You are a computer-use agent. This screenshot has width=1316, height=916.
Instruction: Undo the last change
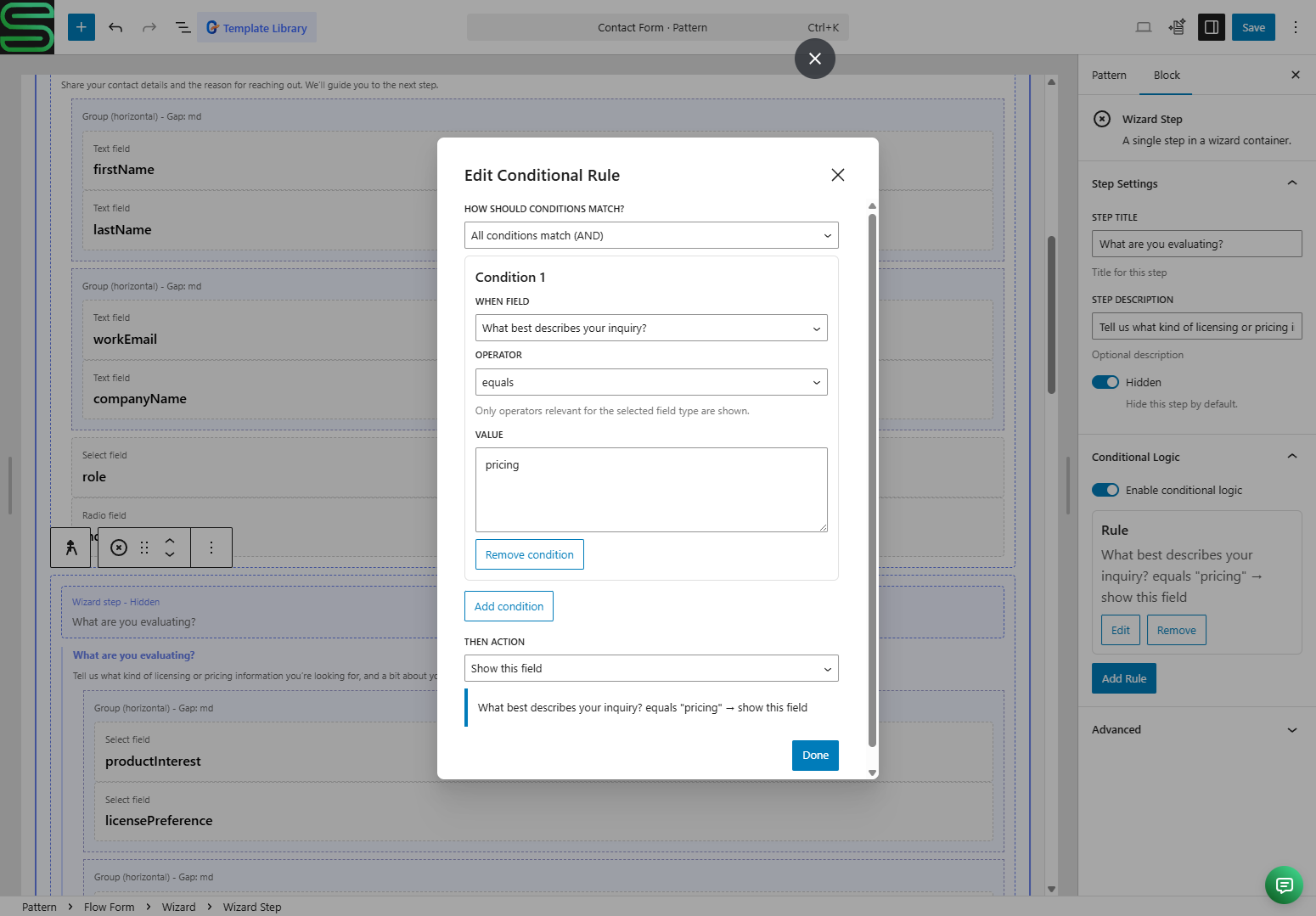point(115,27)
